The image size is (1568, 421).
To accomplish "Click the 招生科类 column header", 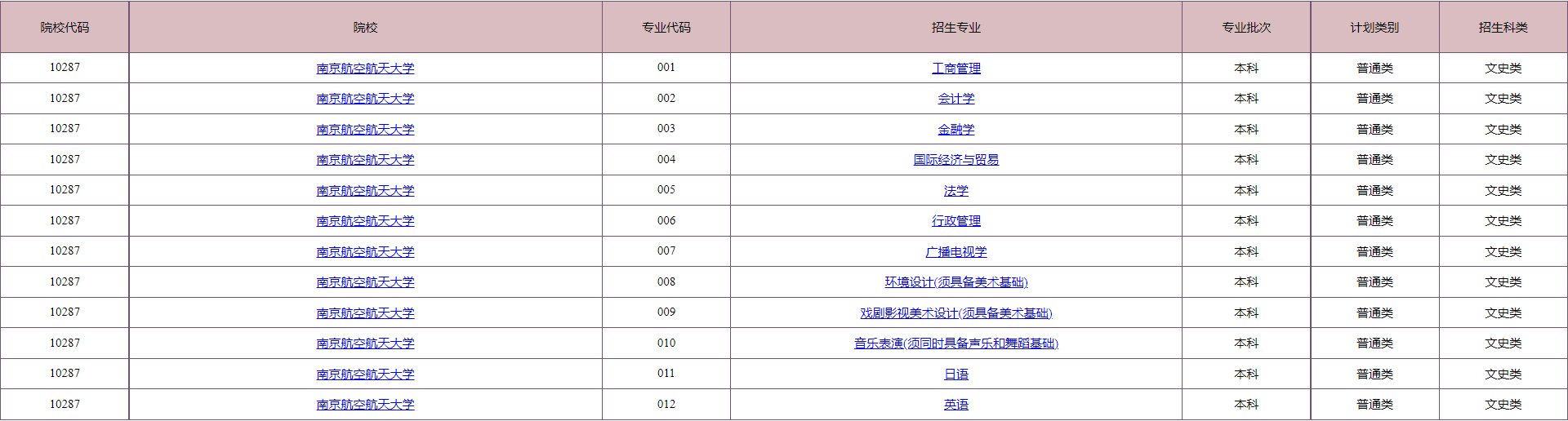I will 1503,28.
